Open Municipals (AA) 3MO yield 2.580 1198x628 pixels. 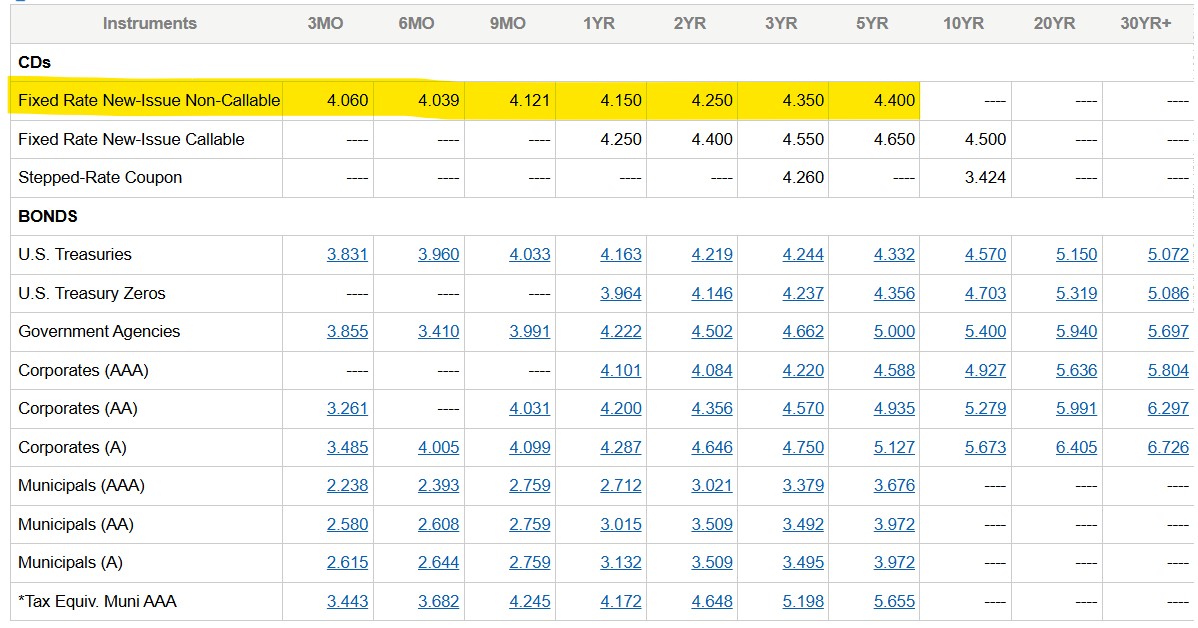(x=347, y=525)
